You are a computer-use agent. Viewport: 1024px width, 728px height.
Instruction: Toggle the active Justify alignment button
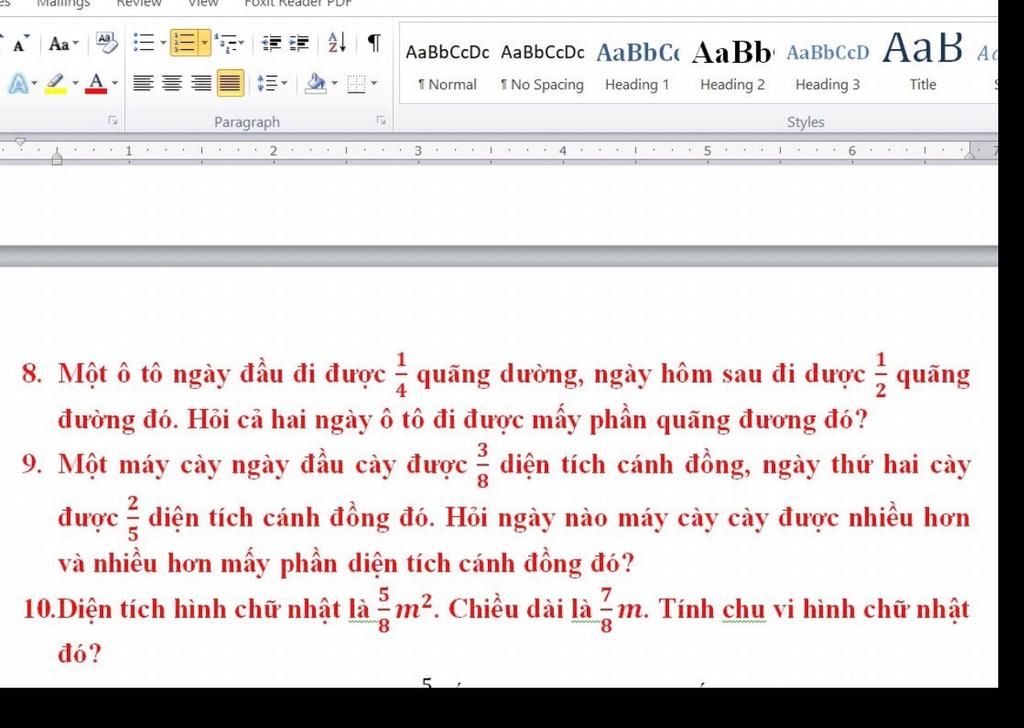[x=230, y=83]
